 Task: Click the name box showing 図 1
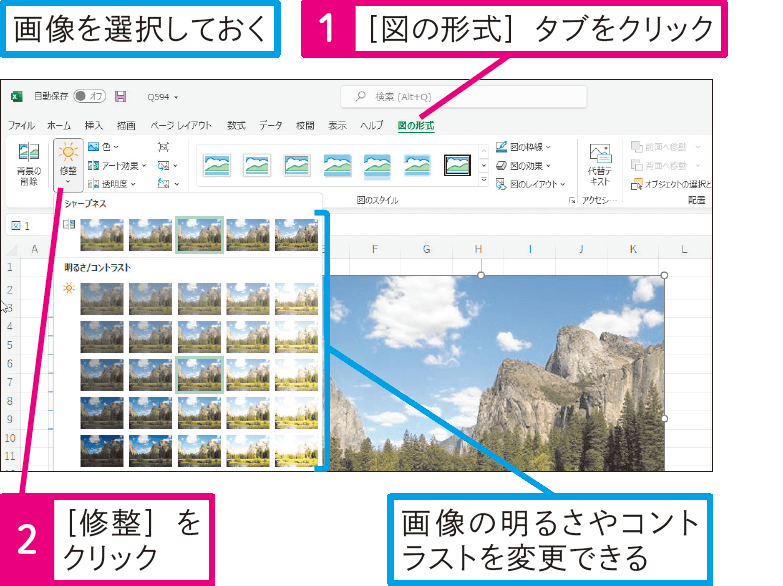coord(28,226)
